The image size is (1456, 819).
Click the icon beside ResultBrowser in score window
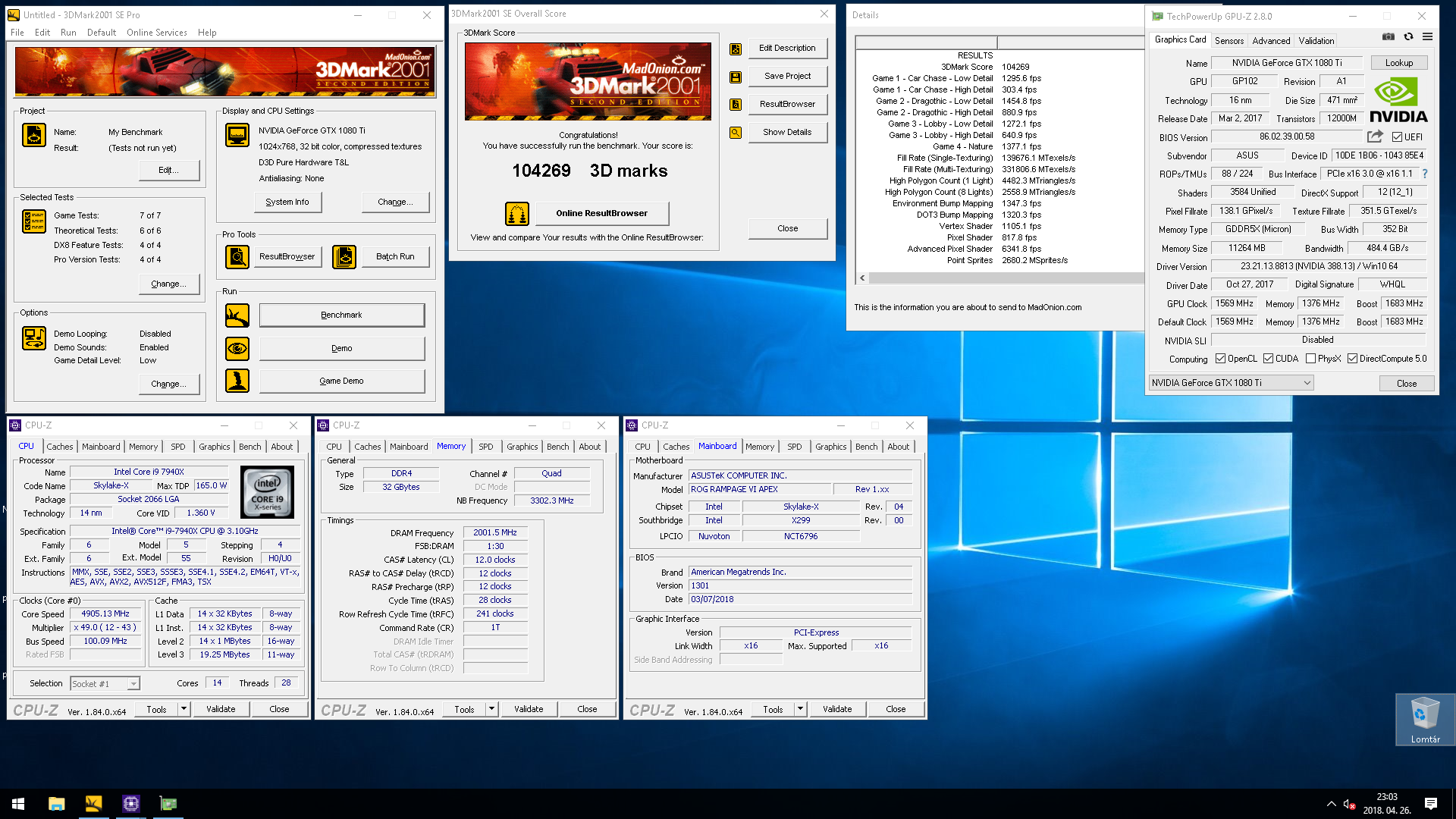736,105
